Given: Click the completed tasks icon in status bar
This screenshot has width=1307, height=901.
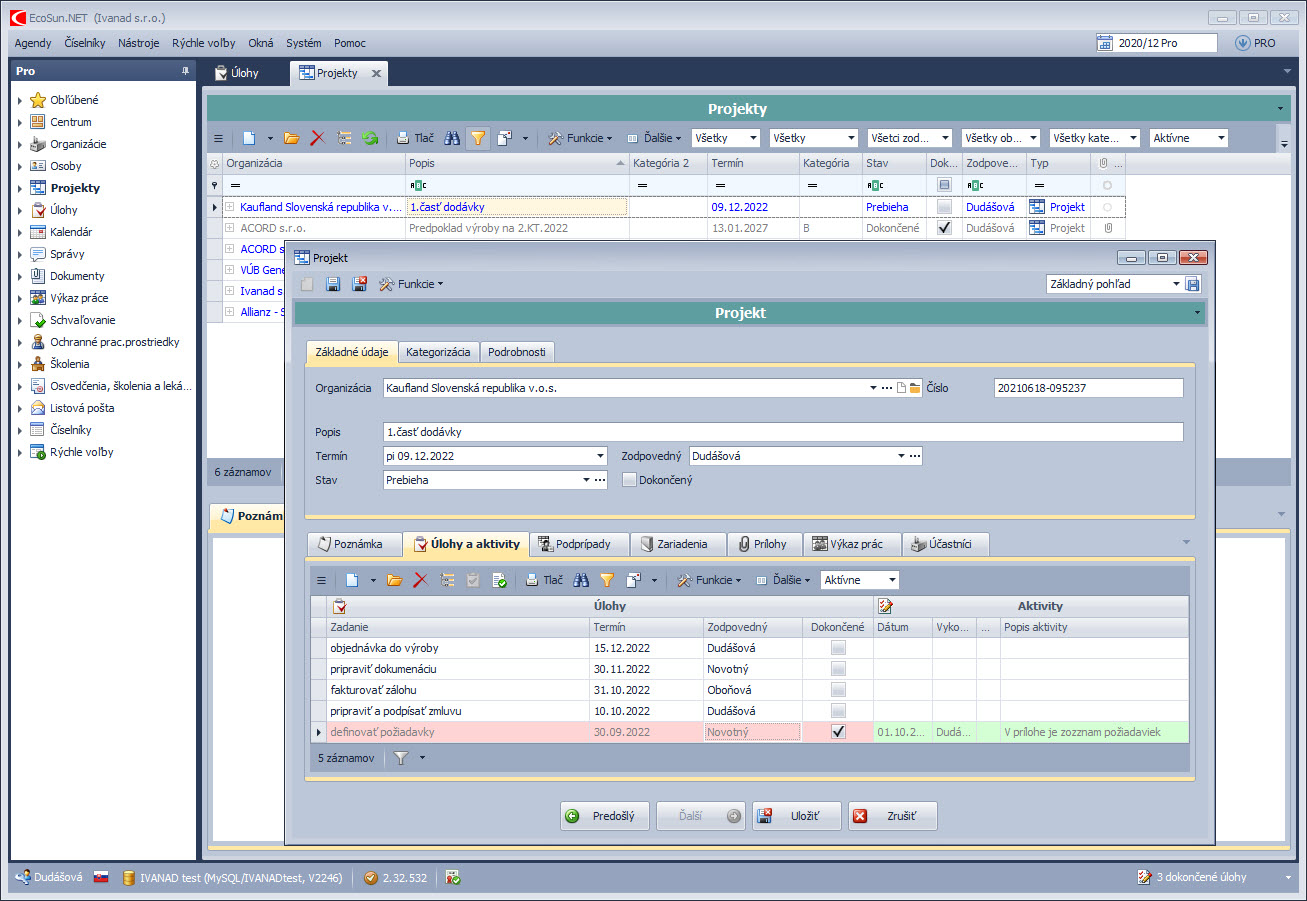Looking at the screenshot, I should (x=1144, y=877).
